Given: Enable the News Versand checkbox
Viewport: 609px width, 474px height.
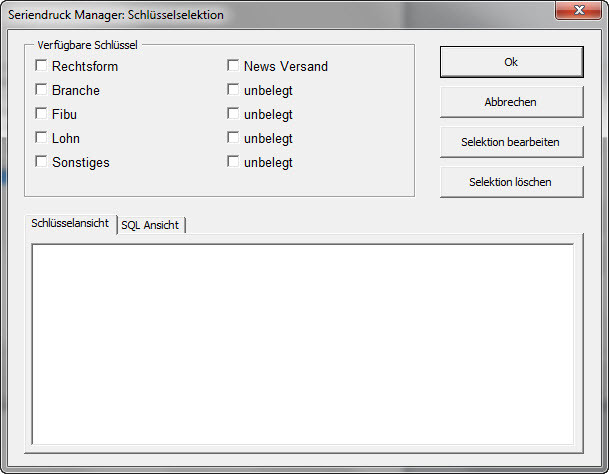Looking at the screenshot, I should (233, 65).
